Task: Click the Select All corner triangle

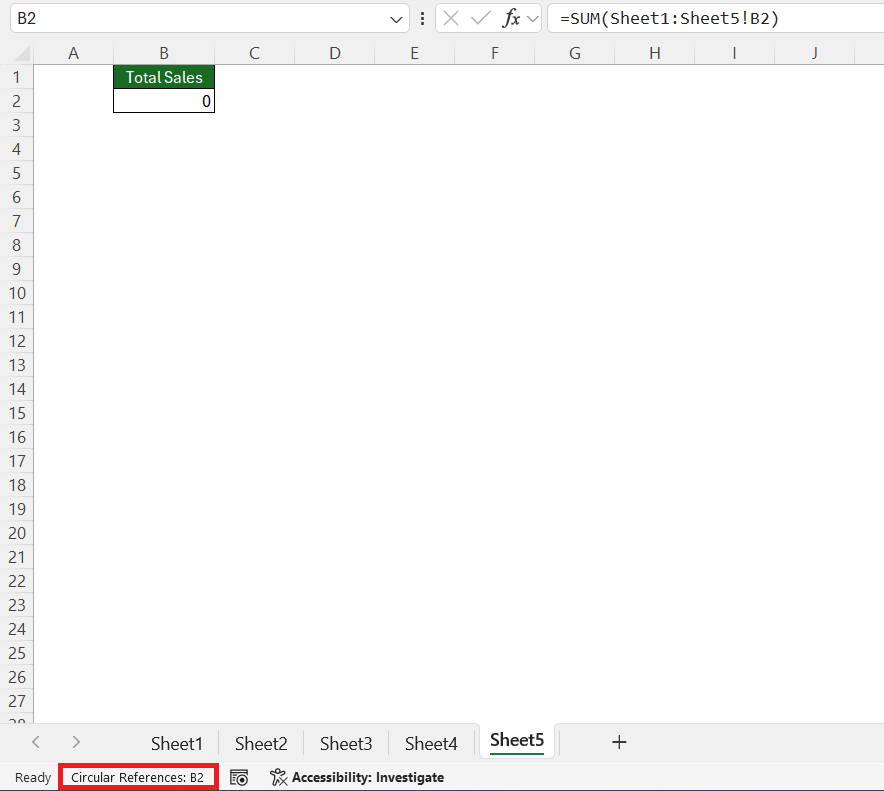Action: point(21,54)
